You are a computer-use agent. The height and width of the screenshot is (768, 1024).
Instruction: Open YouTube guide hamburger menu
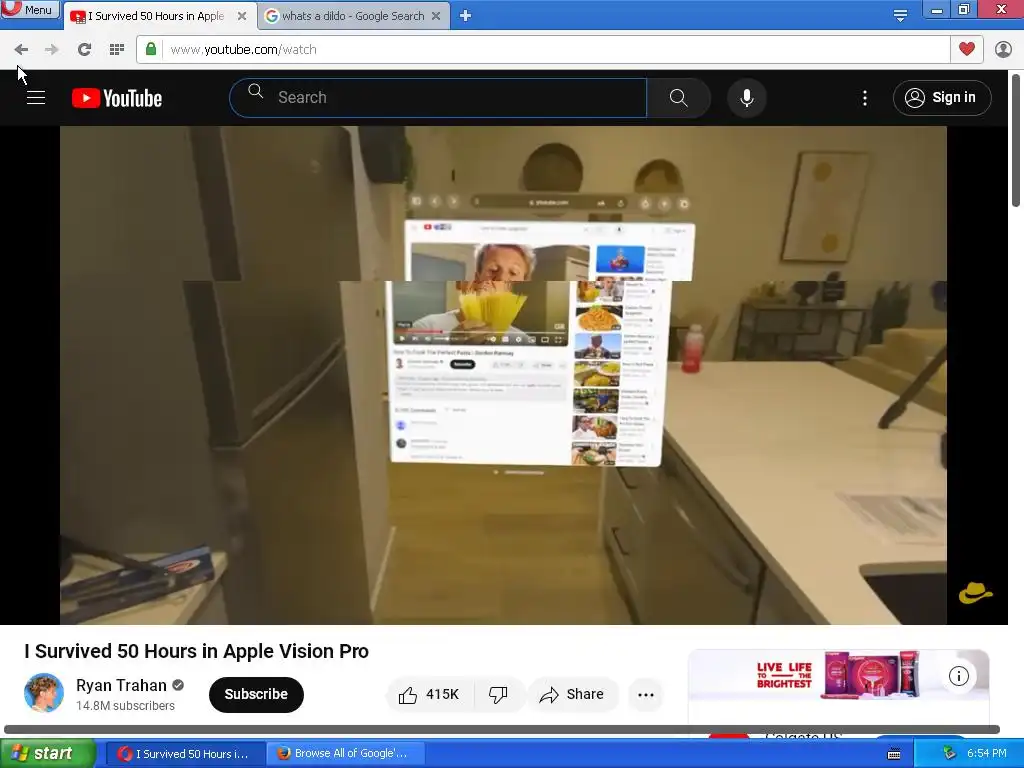pos(36,98)
